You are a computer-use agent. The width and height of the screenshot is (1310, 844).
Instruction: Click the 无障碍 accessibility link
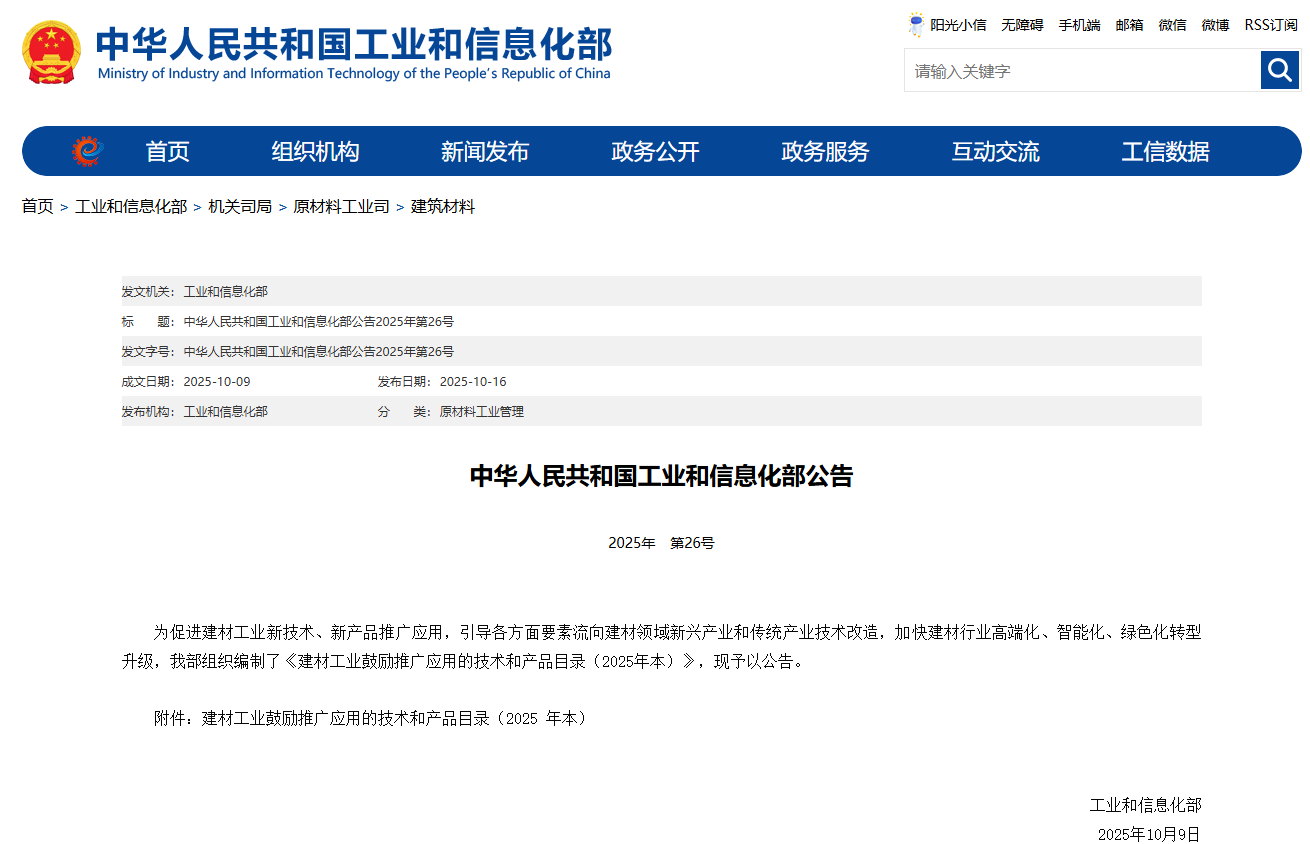(1022, 25)
